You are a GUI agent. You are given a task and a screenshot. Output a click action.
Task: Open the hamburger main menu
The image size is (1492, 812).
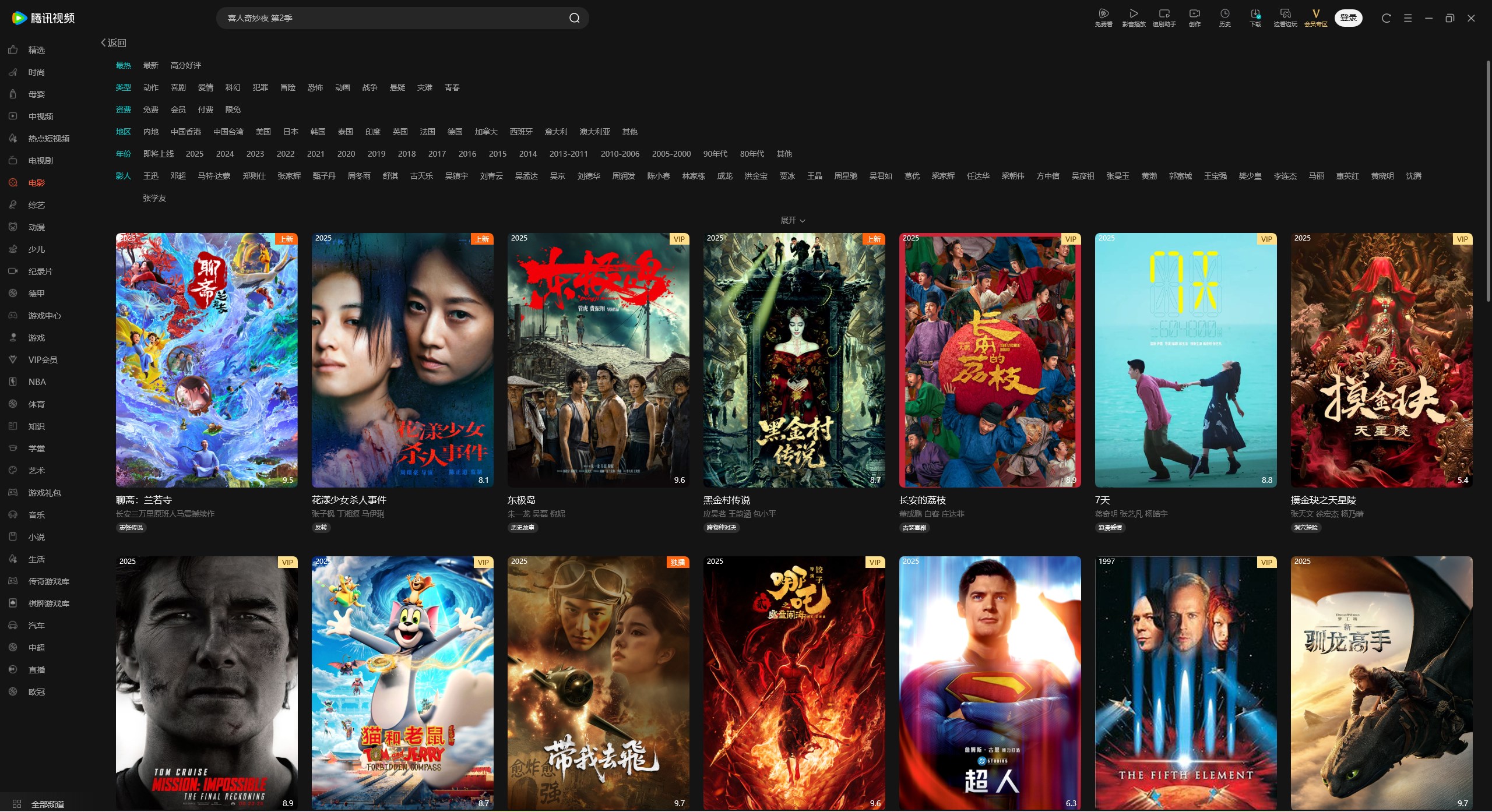click(x=1407, y=18)
